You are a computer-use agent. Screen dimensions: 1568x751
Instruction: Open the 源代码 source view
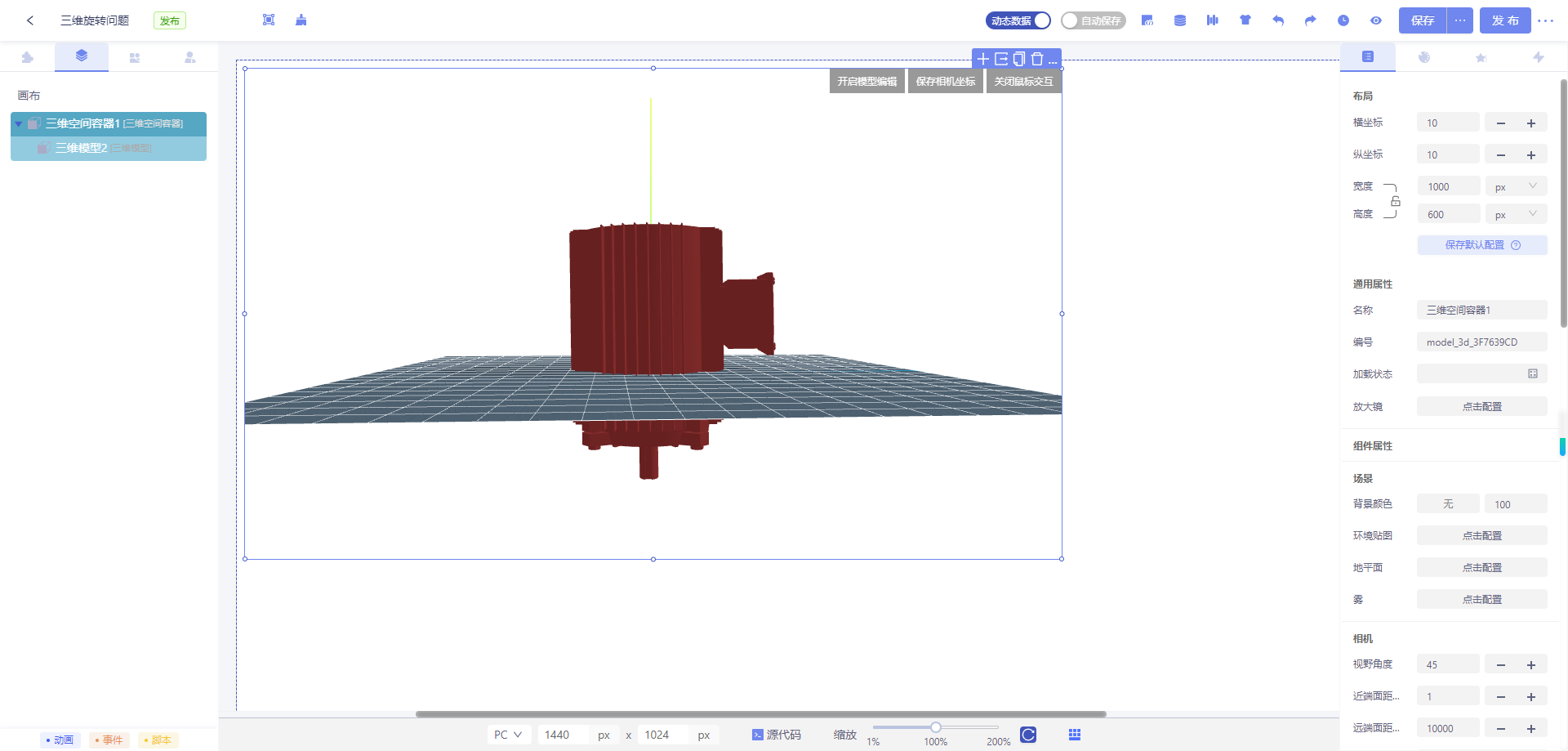point(777,735)
